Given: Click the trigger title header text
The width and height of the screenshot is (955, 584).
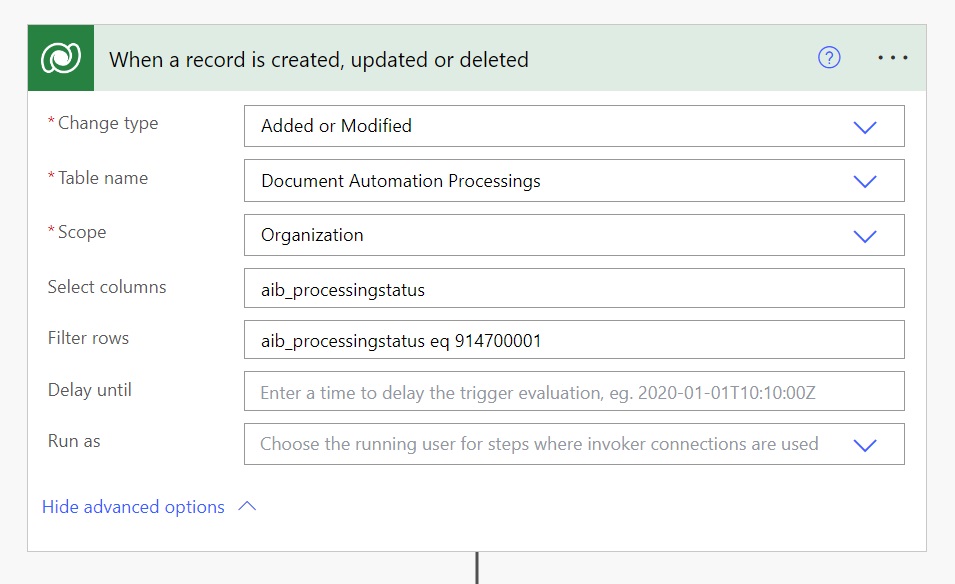Looking at the screenshot, I should click(x=319, y=60).
